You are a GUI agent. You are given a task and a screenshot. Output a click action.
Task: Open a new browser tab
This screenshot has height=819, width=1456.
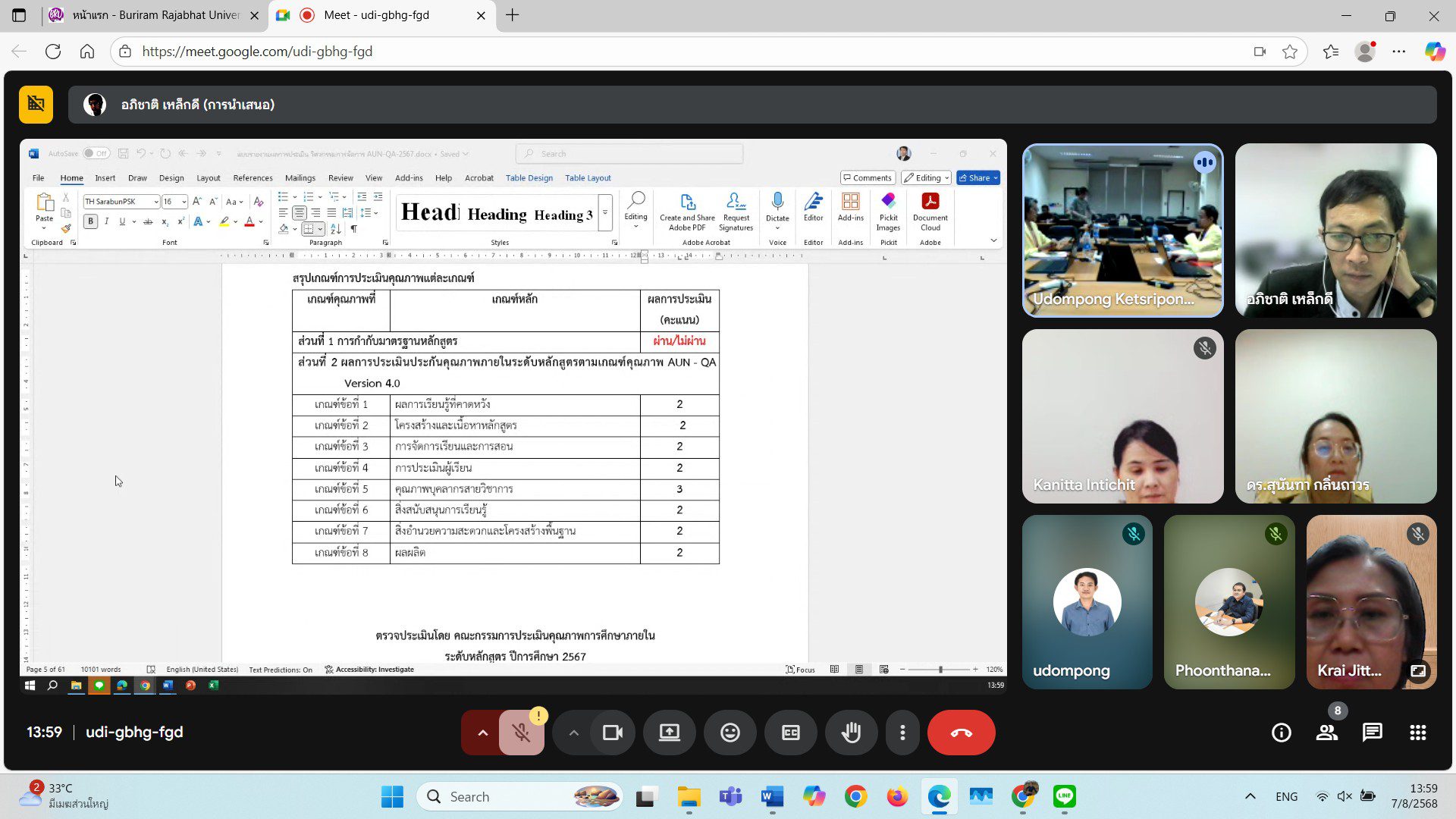tap(513, 15)
